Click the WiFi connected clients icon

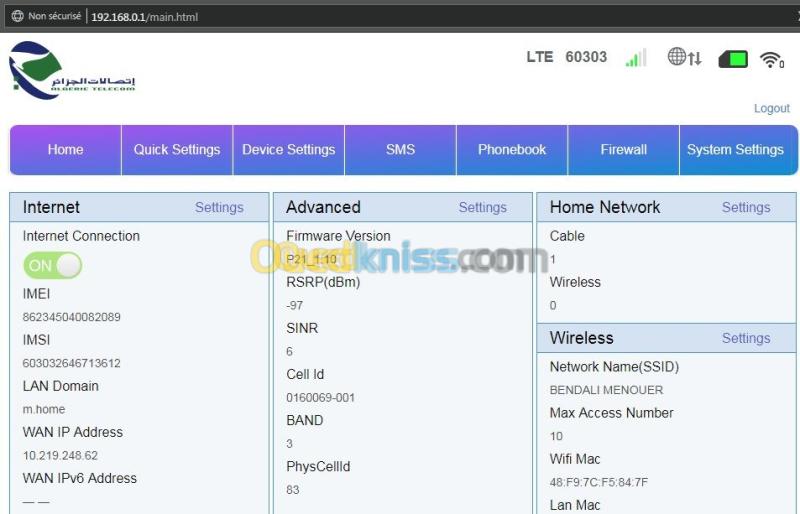coord(772,60)
